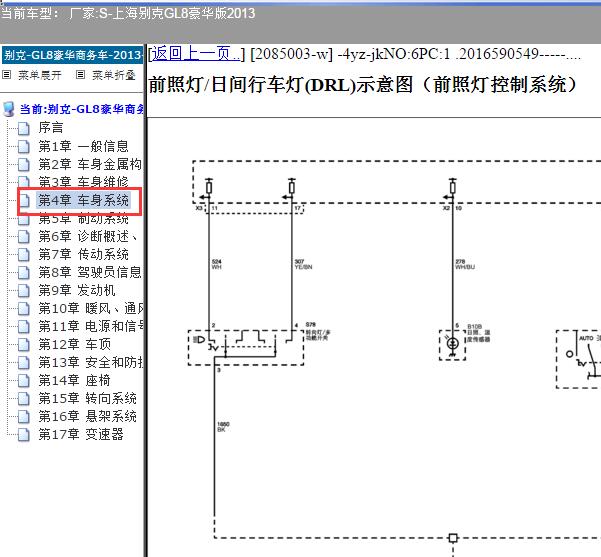Select 第4章 车身系统 chapter
This screenshot has width=601, height=557.
84,200
